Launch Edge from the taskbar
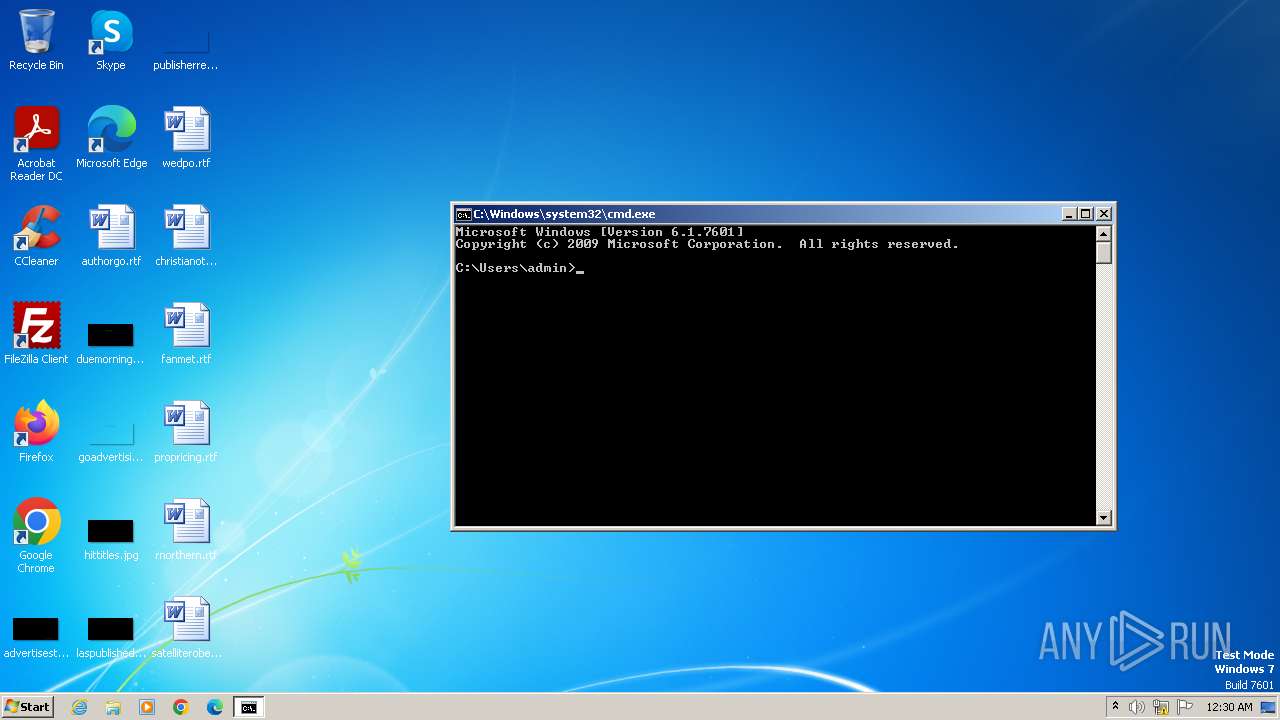 click(x=215, y=707)
